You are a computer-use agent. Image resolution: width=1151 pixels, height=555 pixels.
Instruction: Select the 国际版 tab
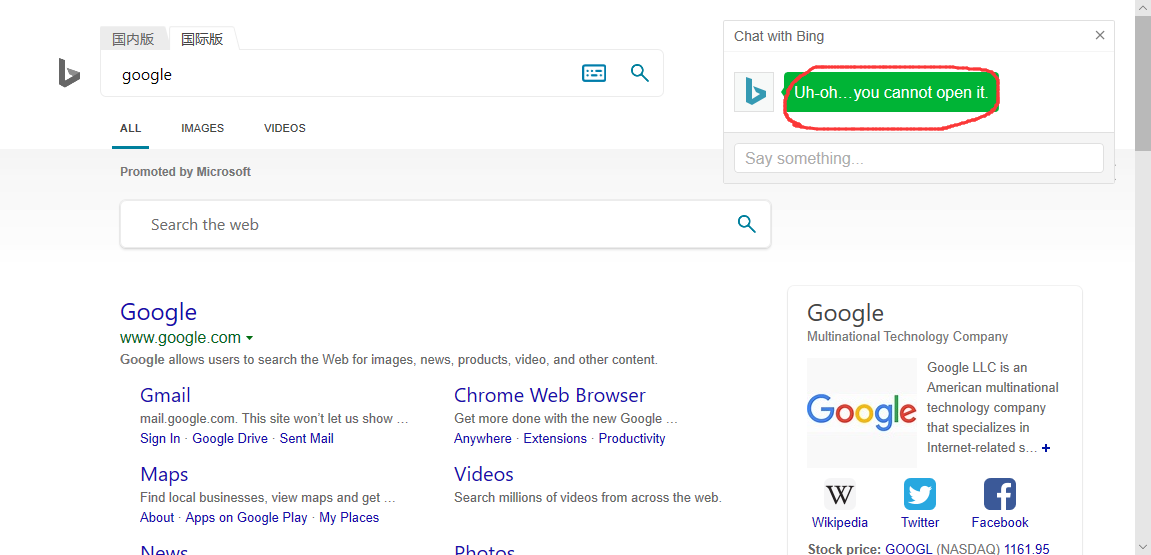pos(202,39)
